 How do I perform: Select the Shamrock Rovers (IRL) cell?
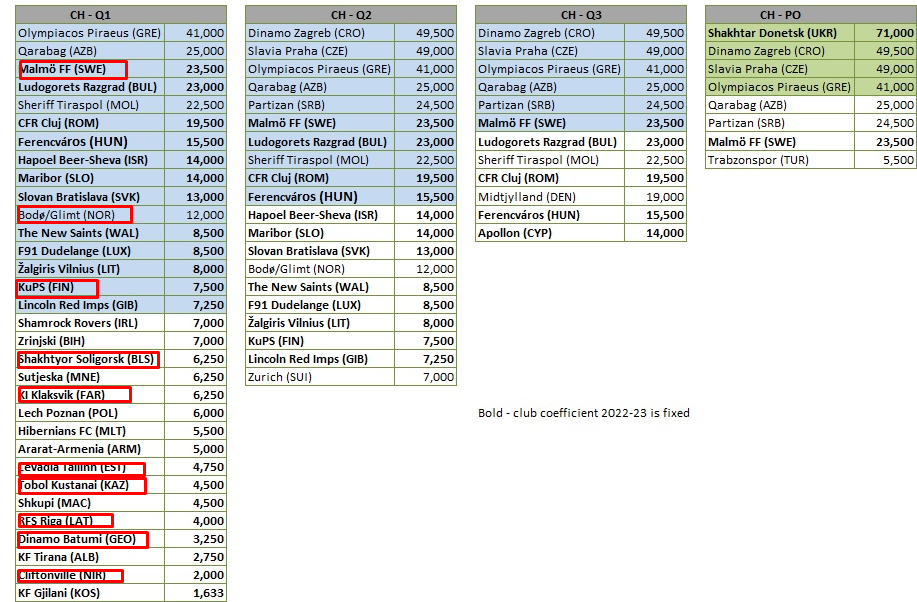coord(90,323)
